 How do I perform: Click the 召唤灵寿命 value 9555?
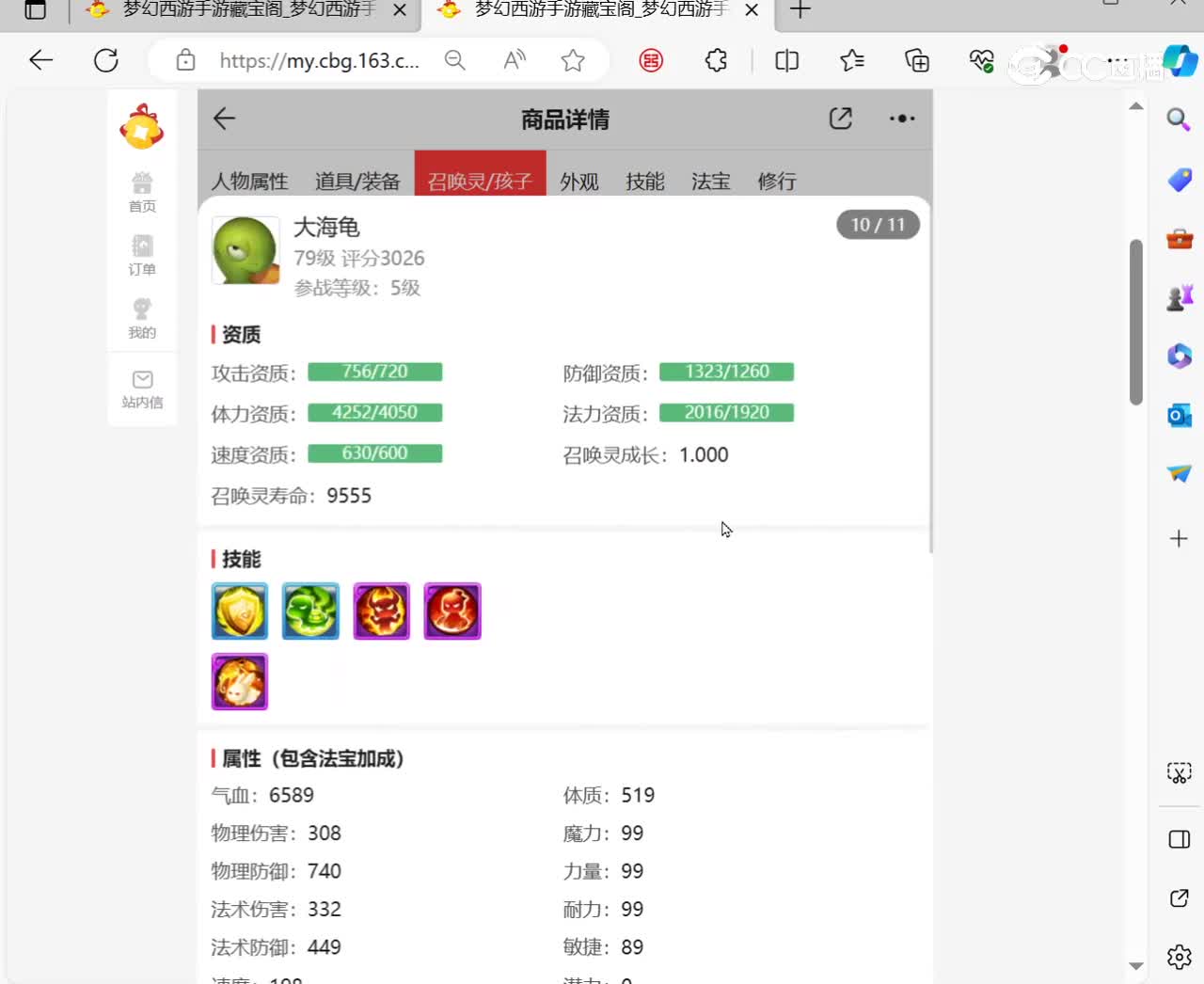349,496
